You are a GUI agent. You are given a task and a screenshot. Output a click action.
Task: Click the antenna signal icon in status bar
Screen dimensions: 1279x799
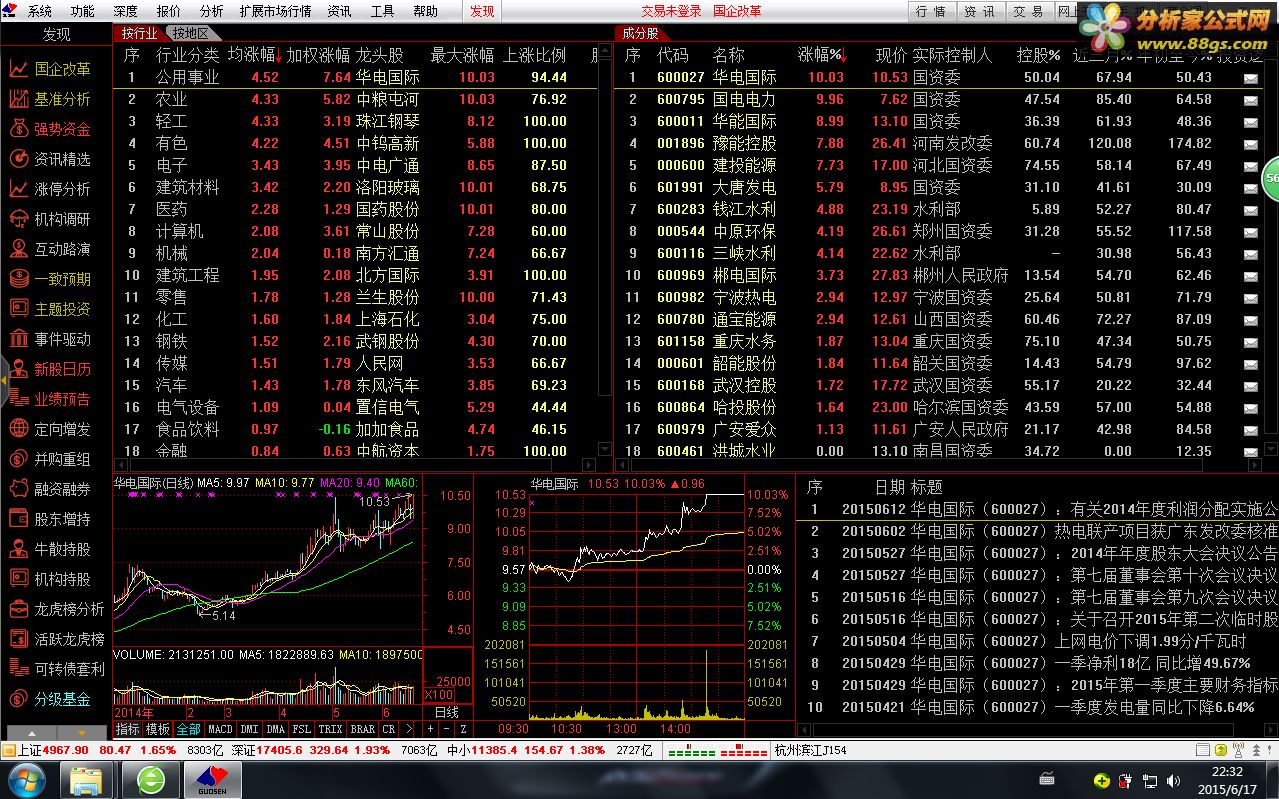1240,751
